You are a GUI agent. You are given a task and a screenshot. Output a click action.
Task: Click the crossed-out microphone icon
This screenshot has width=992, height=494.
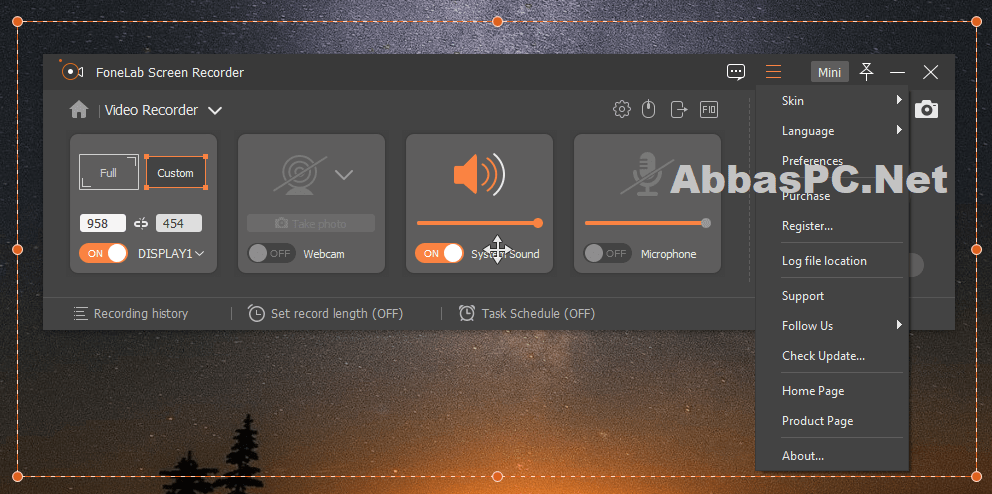[x=647, y=174]
